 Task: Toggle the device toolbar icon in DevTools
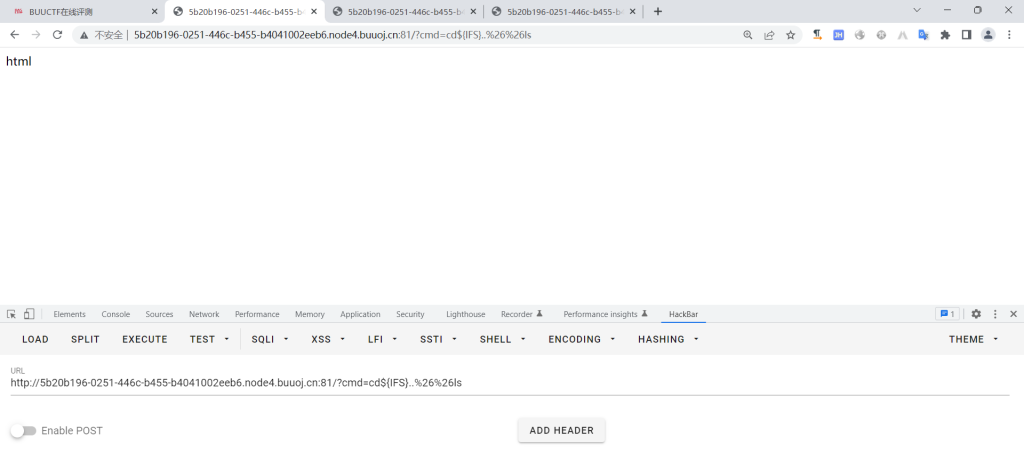[x=29, y=314]
